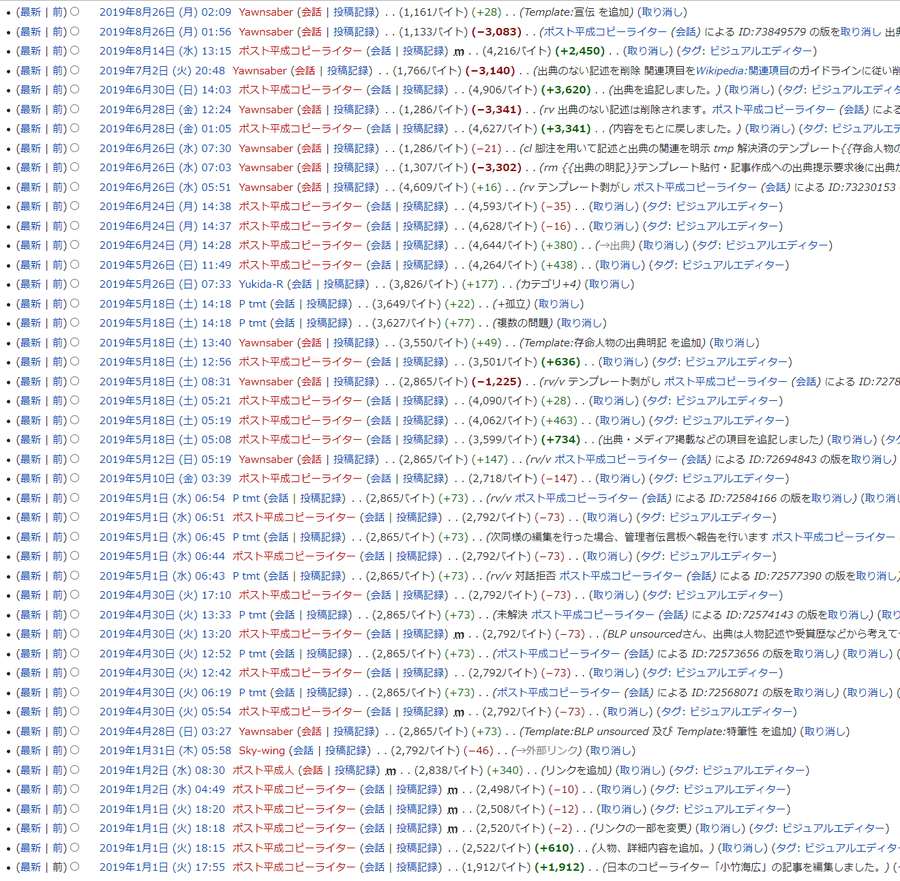This screenshot has height=881, width=900.
Task: Click the (3,826バイト) size text
Action: coord(424,284)
